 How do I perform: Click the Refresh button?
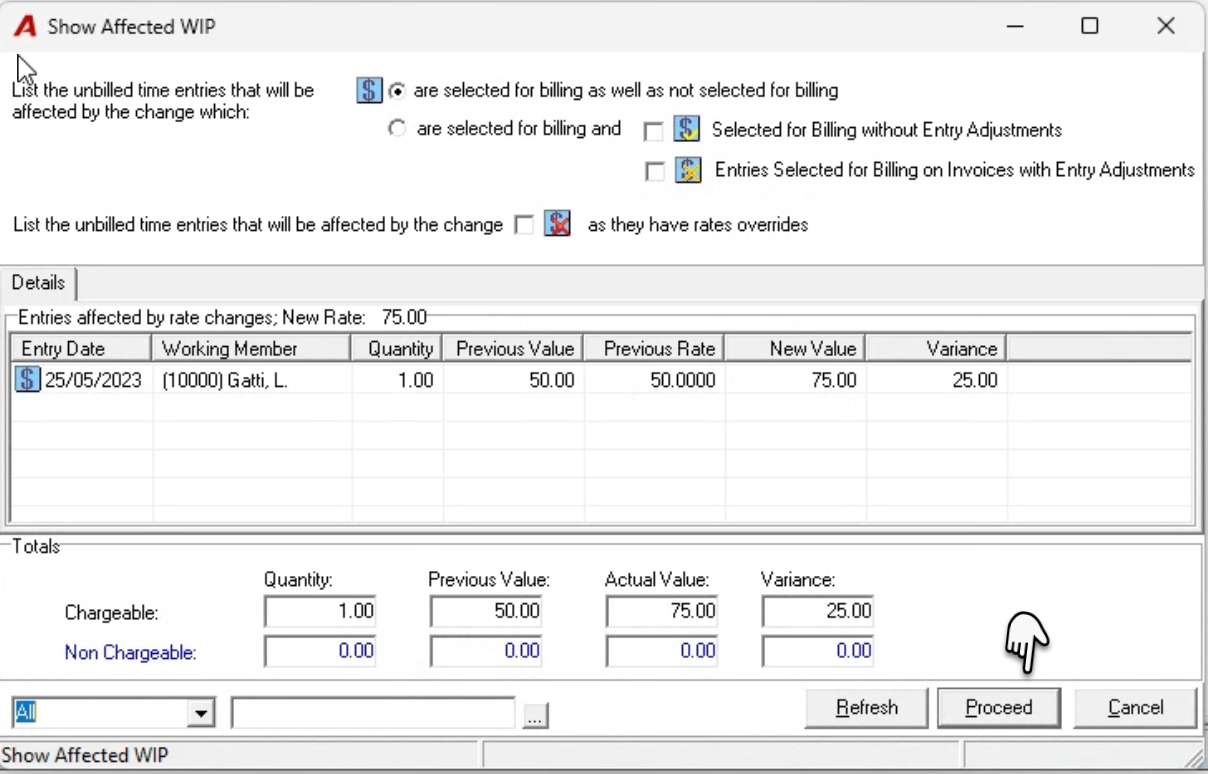pyautogui.click(x=867, y=708)
